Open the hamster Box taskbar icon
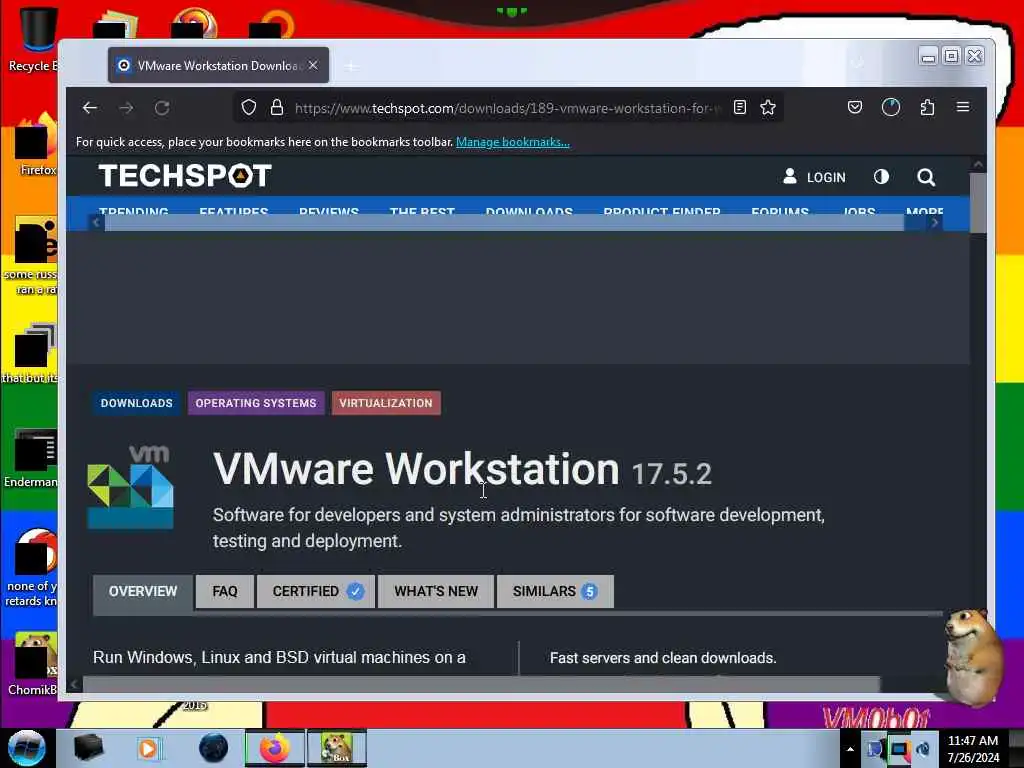 (x=337, y=748)
